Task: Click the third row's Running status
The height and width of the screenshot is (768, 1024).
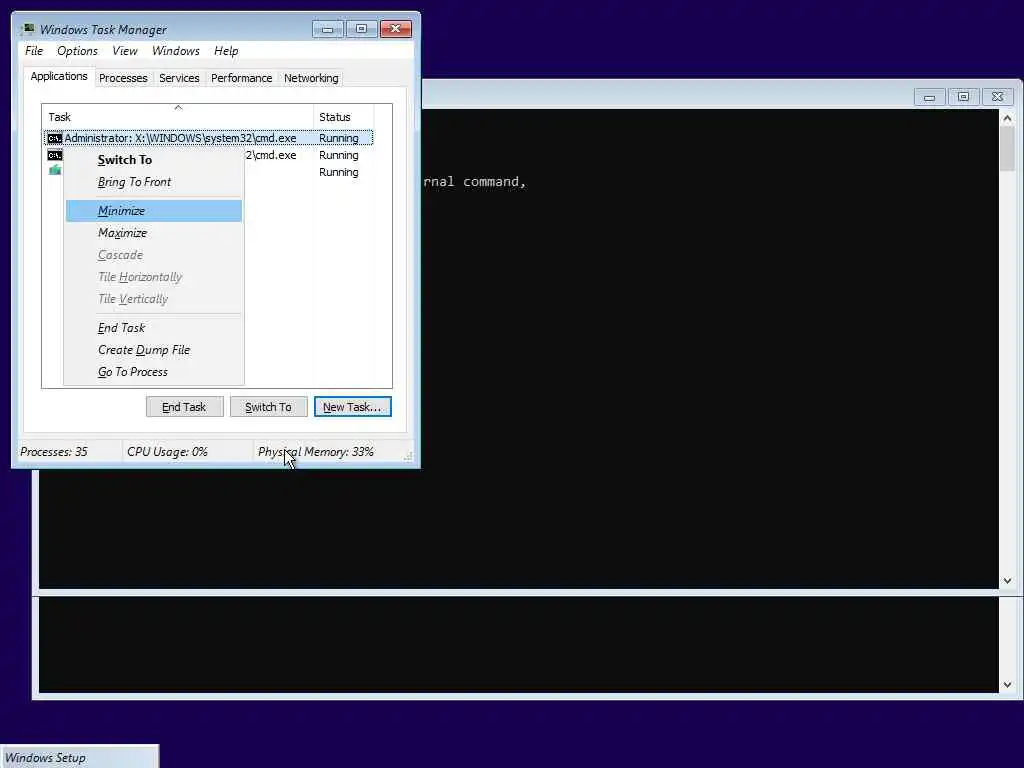Action: (x=338, y=172)
